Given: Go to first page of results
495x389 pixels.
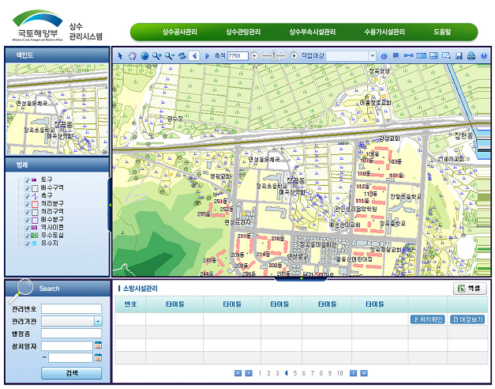Looking at the screenshot, I should [x=238, y=373].
